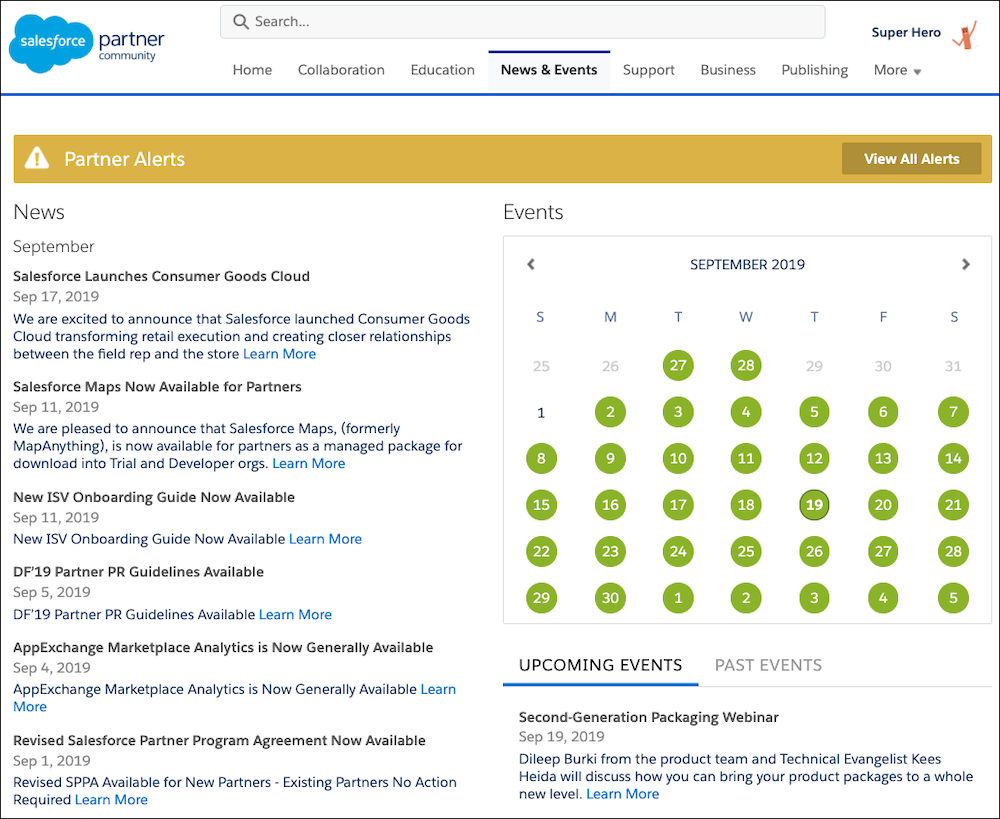The height and width of the screenshot is (819, 1000).
Task: Open Learn More for Consumer Goods Cloud
Action: point(279,354)
